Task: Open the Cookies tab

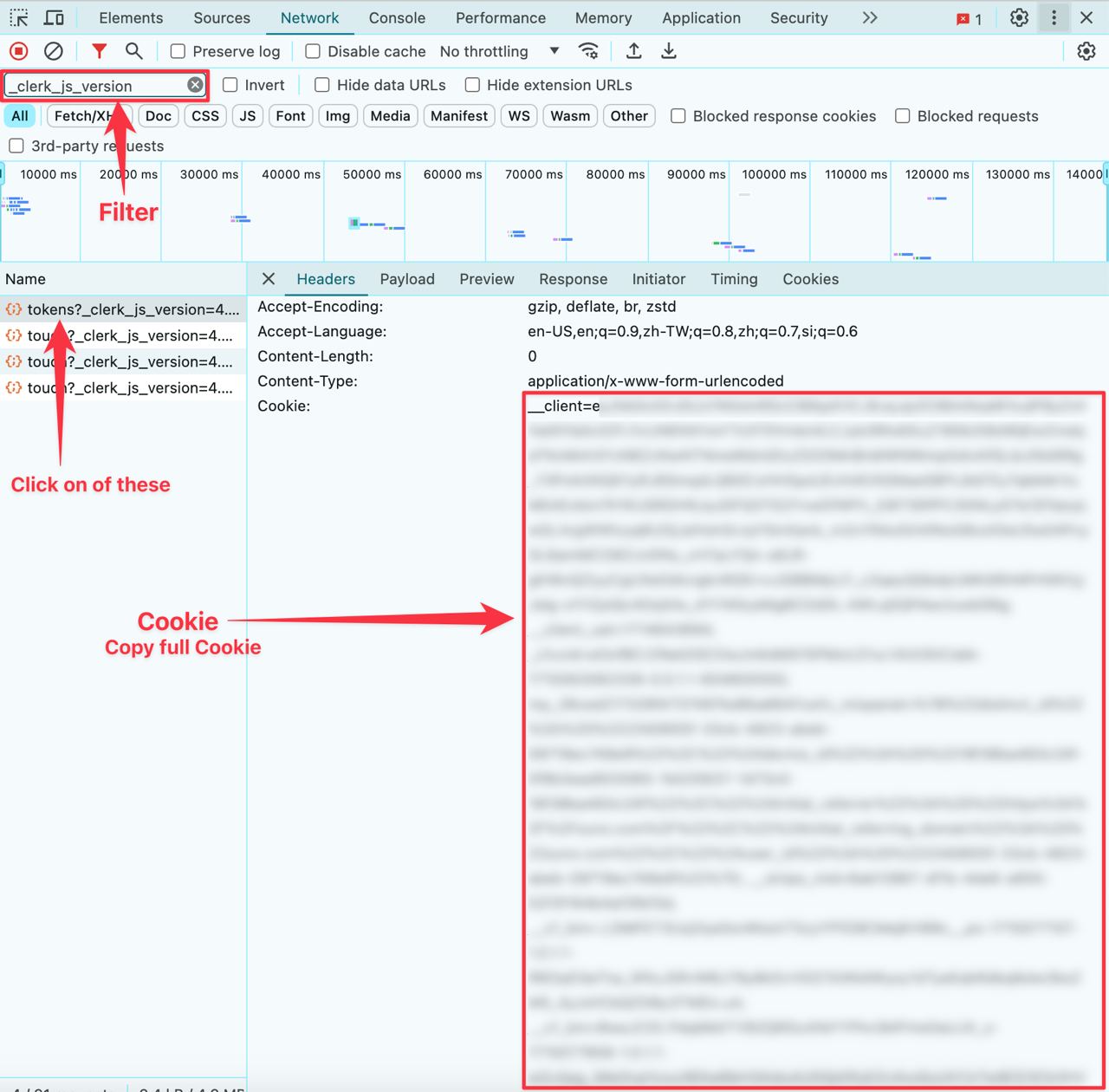Action: pyautogui.click(x=811, y=279)
